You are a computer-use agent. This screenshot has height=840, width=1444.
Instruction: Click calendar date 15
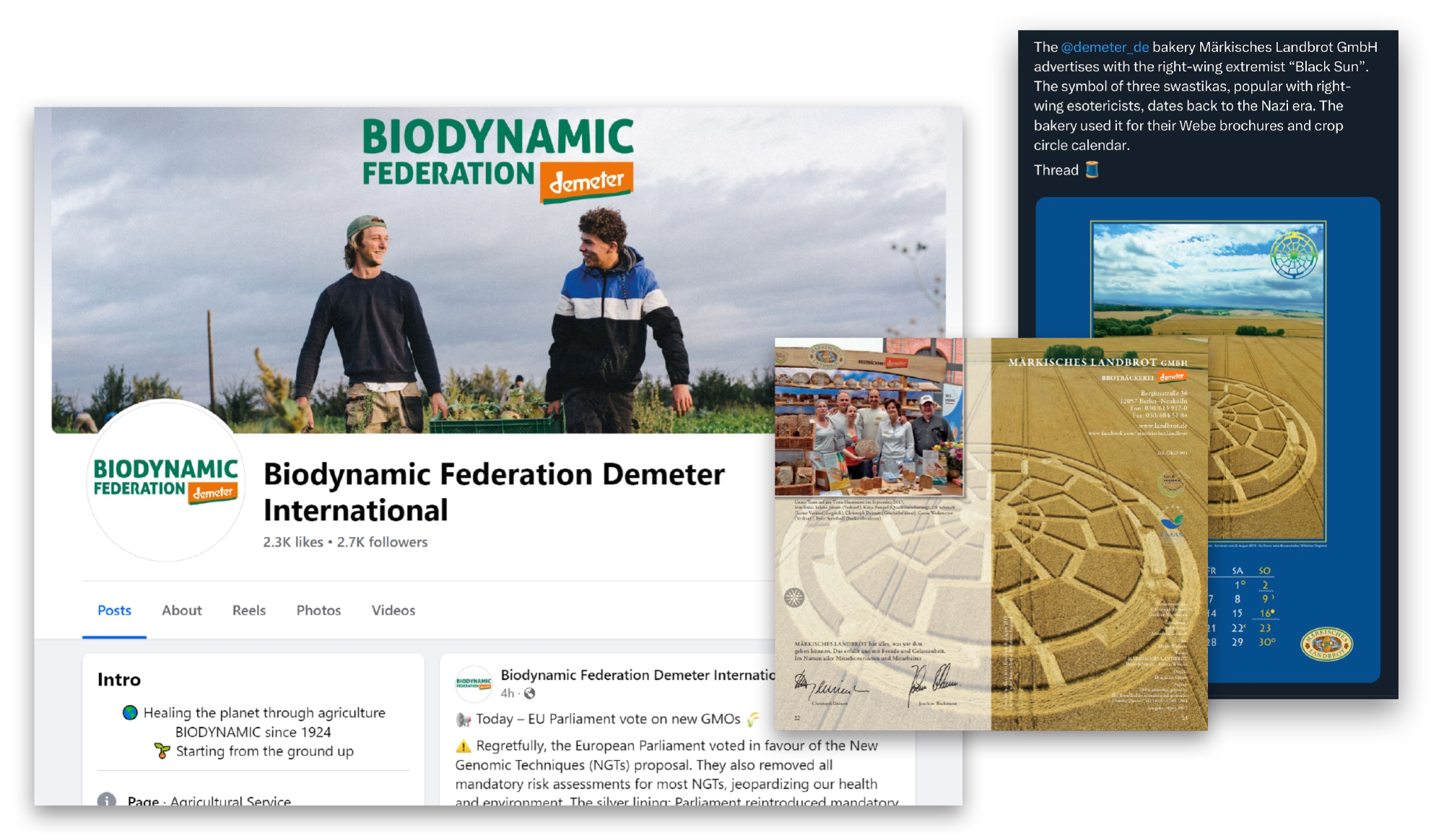click(1238, 613)
